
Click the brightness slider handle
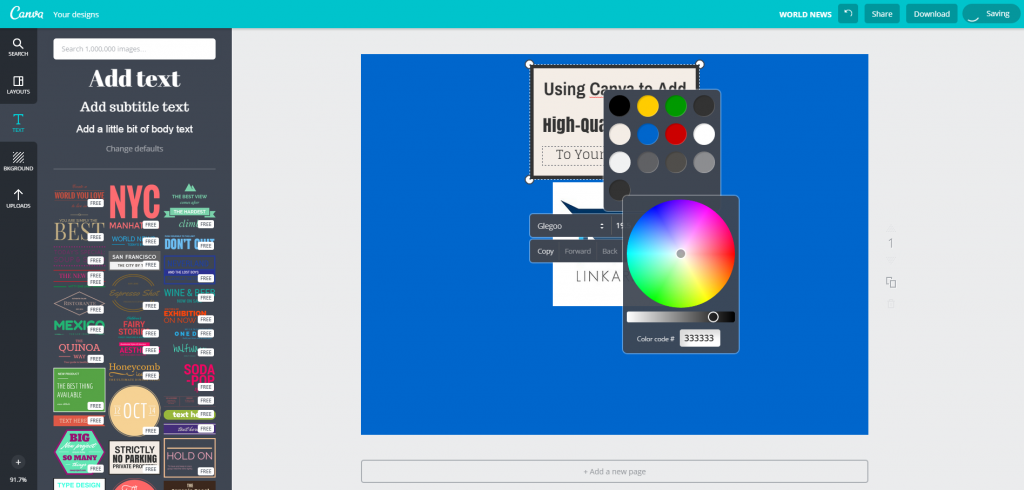[713, 317]
